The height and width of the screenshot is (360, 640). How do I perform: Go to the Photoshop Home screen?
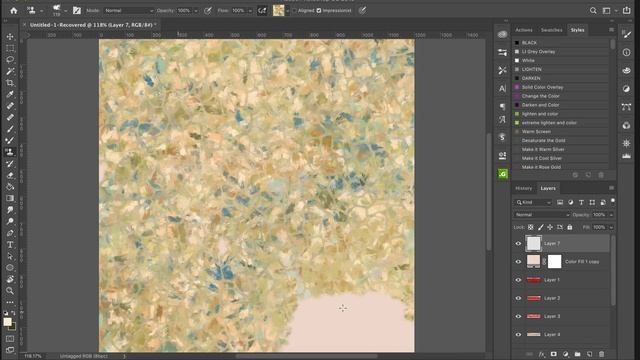coord(14,11)
